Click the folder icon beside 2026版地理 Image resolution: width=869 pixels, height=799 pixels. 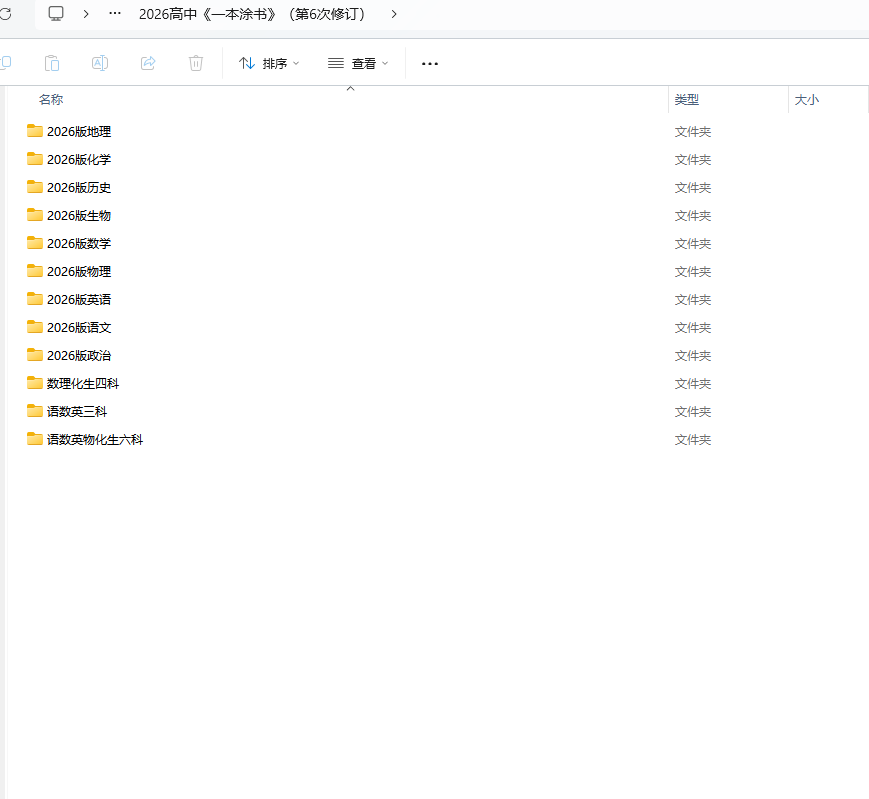(35, 131)
